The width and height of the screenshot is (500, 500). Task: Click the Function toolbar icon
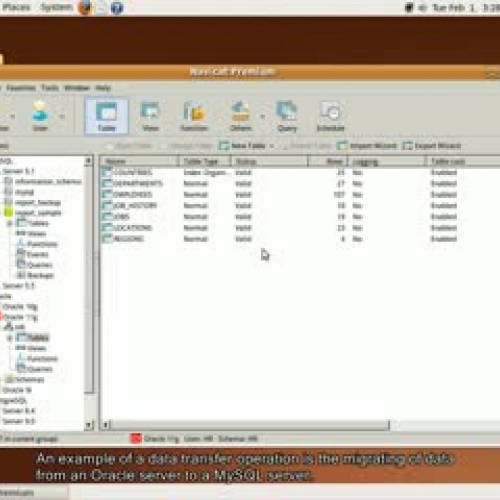pyautogui.click(x=194, y=117)
